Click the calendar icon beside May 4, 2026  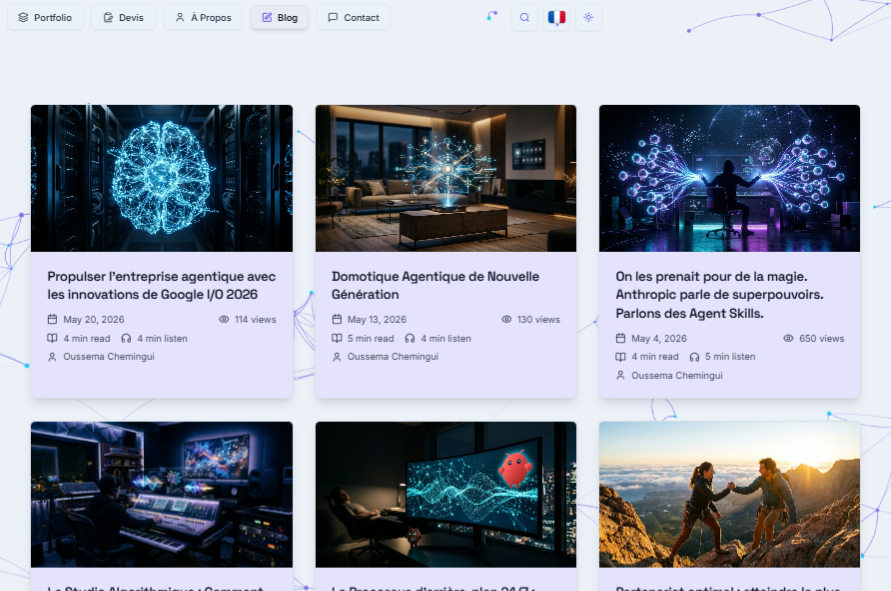pos(621,338)
